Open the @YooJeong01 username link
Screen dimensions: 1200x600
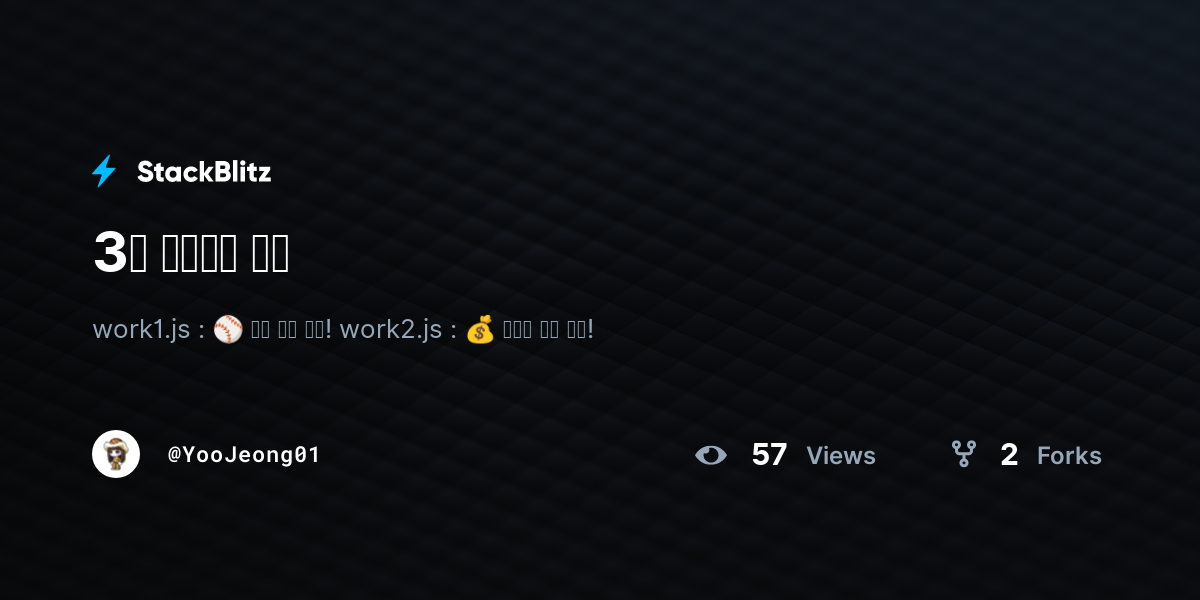[244, 455]
